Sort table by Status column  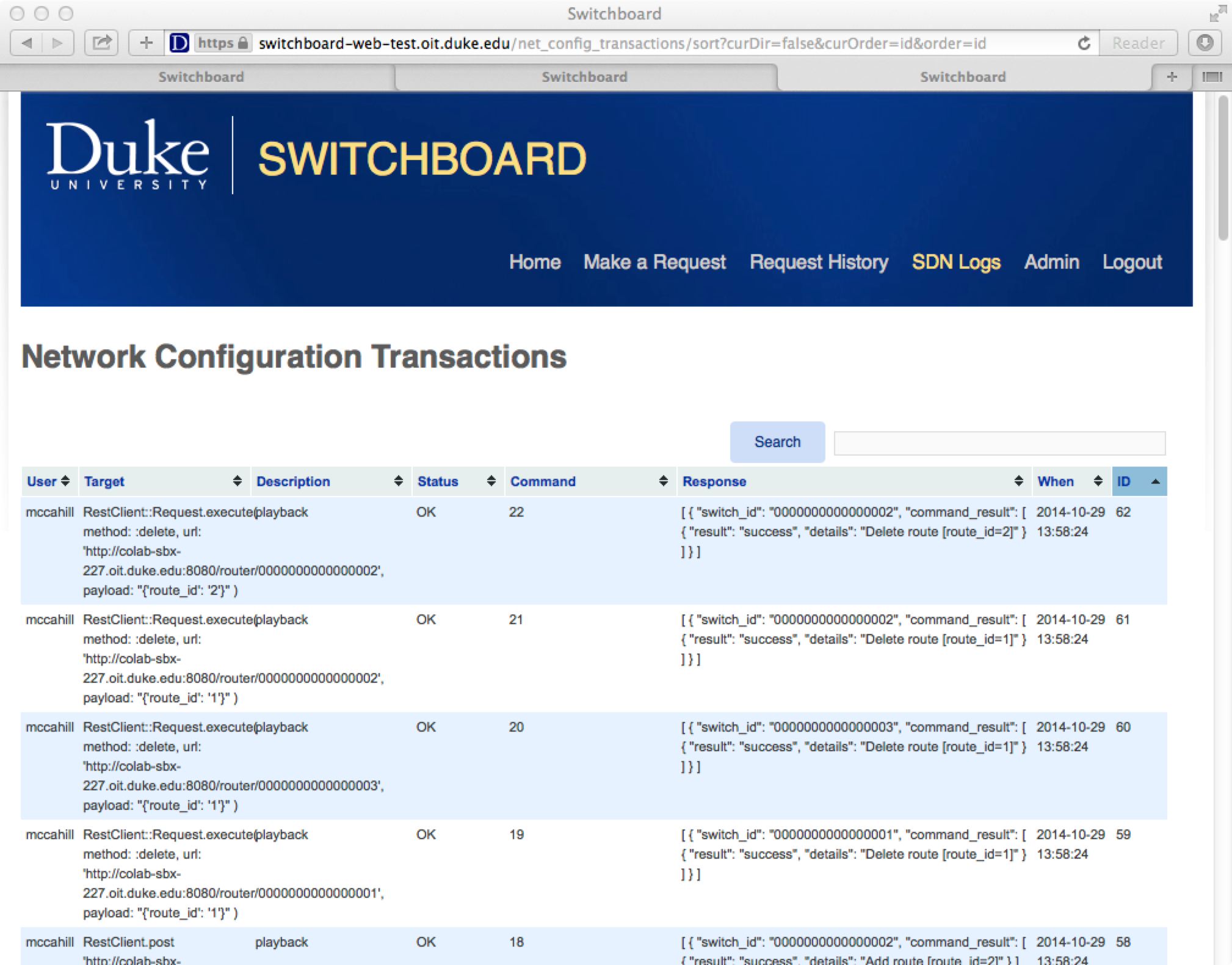tap(457, 481)
